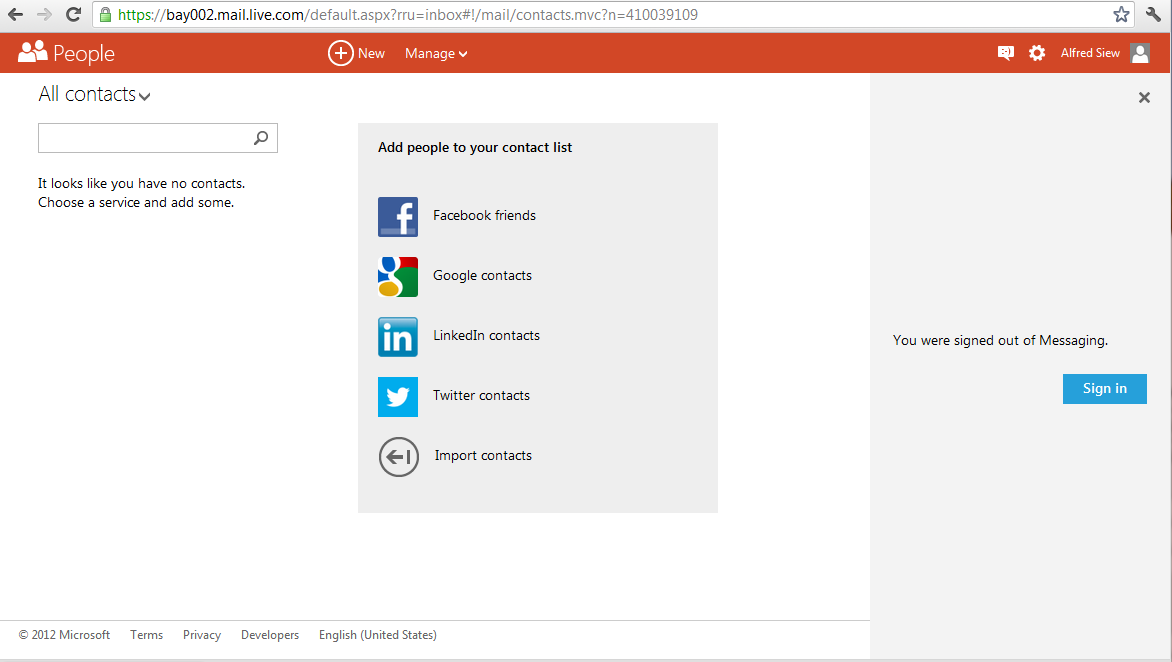1172x662 pixels.
Task: Click 'You were signed out of Messaging.' text
Action: (1000, 340)
